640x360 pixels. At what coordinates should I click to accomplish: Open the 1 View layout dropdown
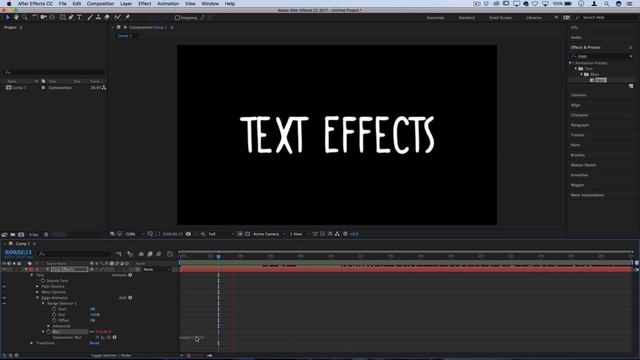tap(299, 234)
